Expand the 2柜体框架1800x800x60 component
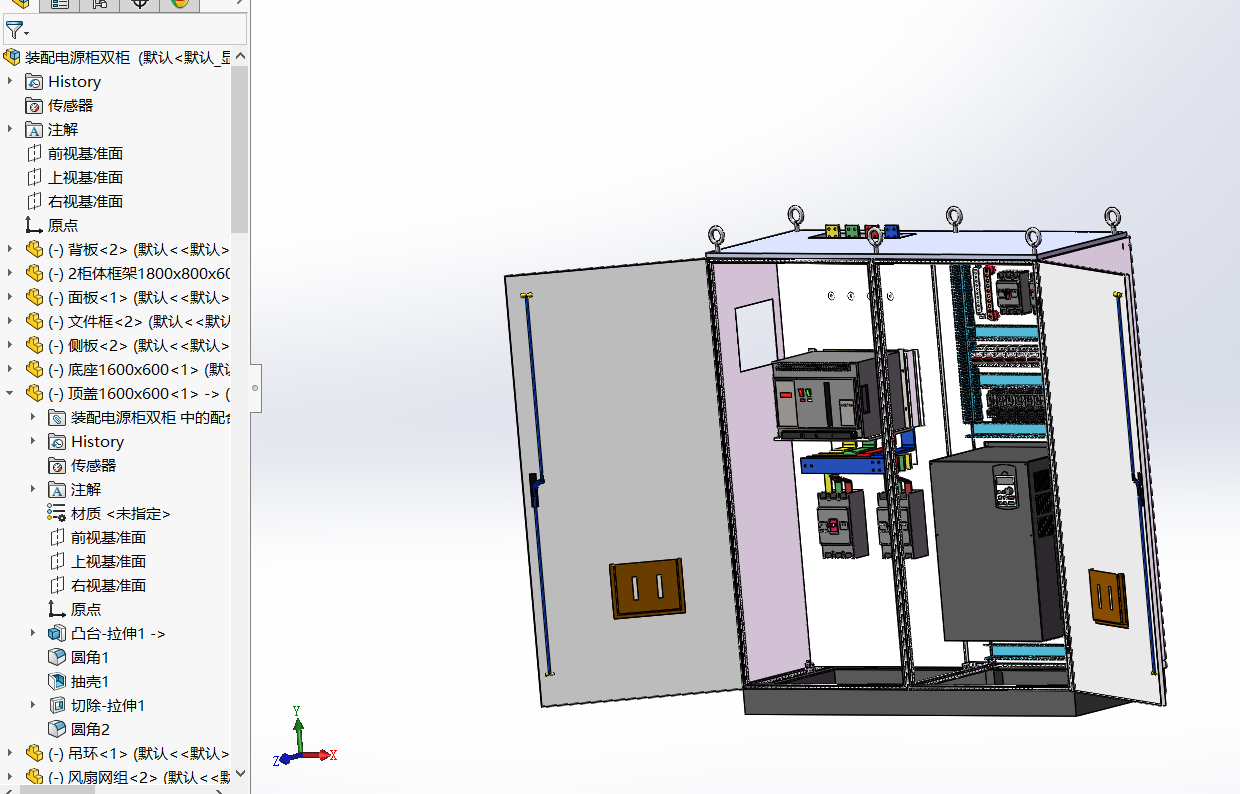Viewport: 1240px width, 794px height. tap(10, 273)
